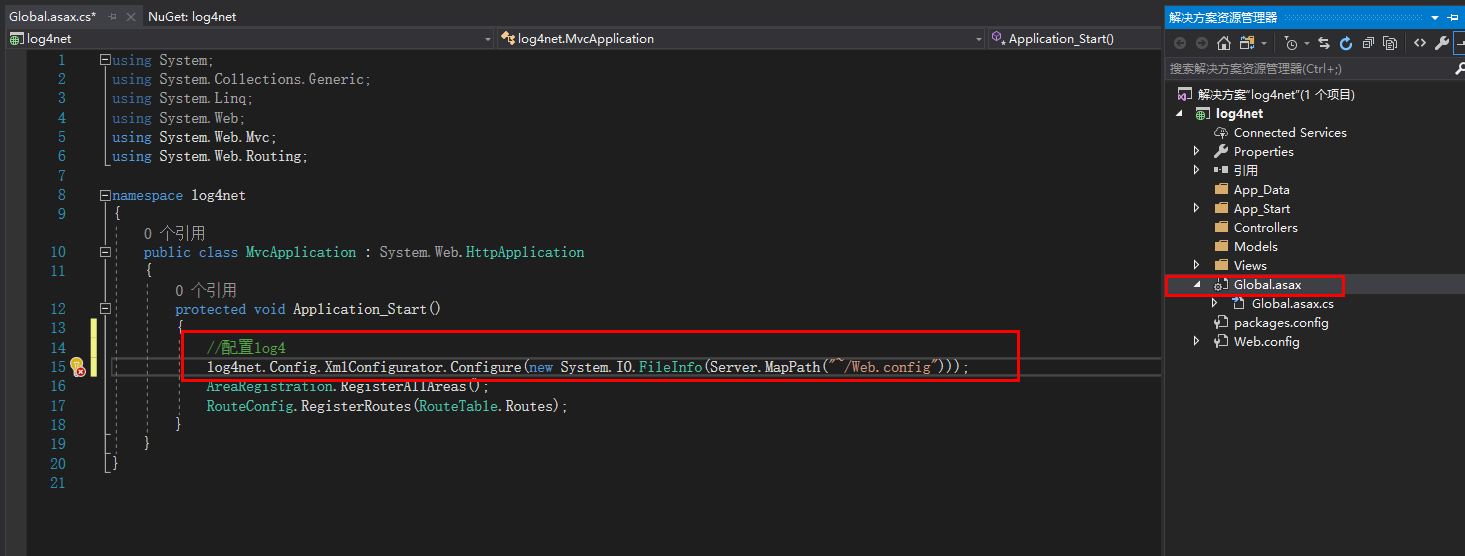
Task: Expand the Web.config node
Action: coord(1197,341)
